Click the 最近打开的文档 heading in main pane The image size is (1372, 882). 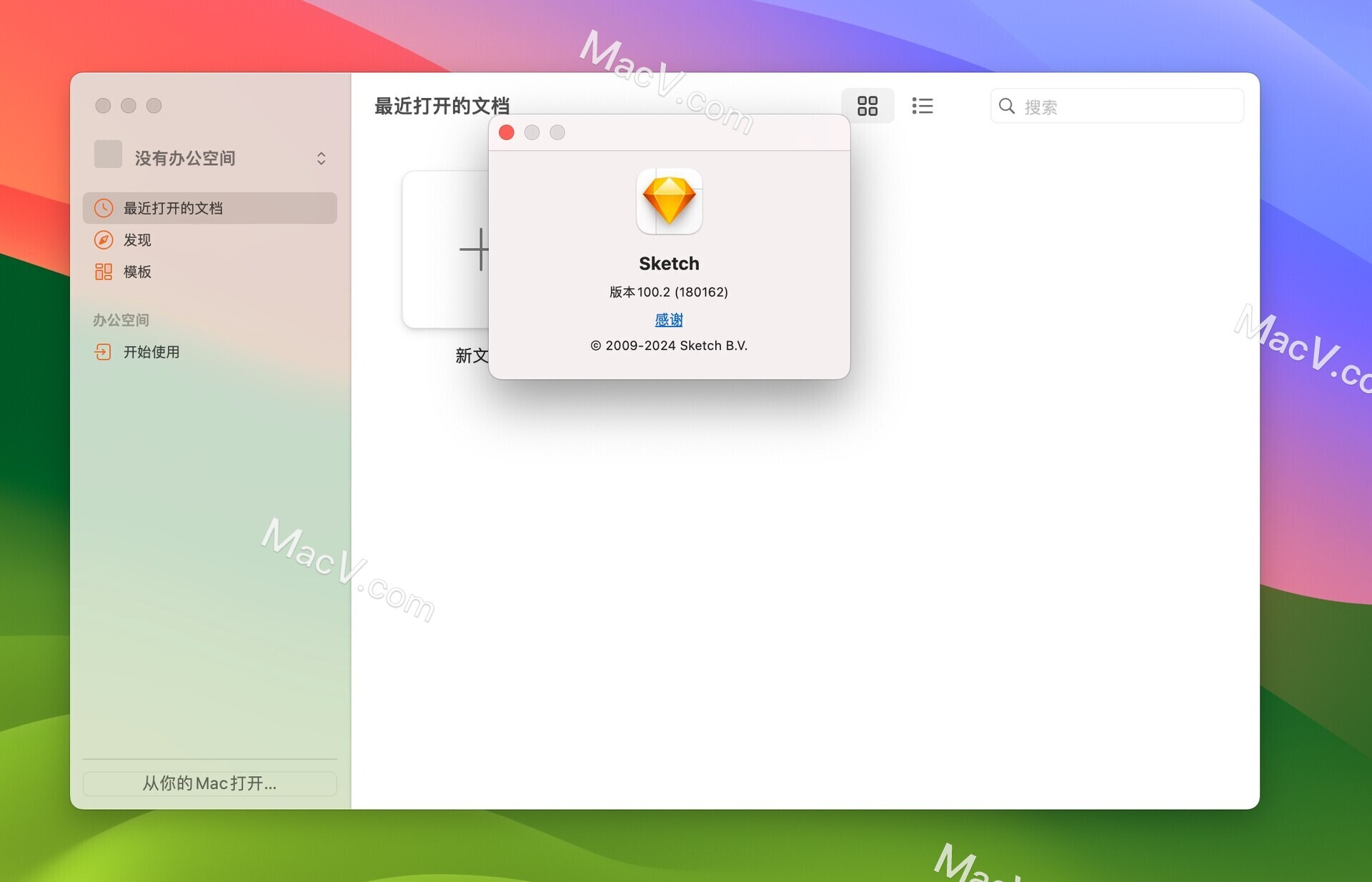click(442, 106)
